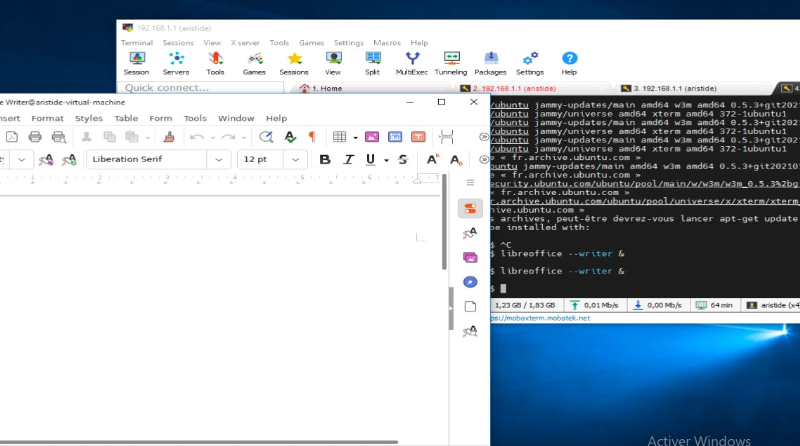This screenshot has width=800, height=446.
Task: Apply Strikethrough formatting
Action: pyautogui.click(x=403, y=160)
